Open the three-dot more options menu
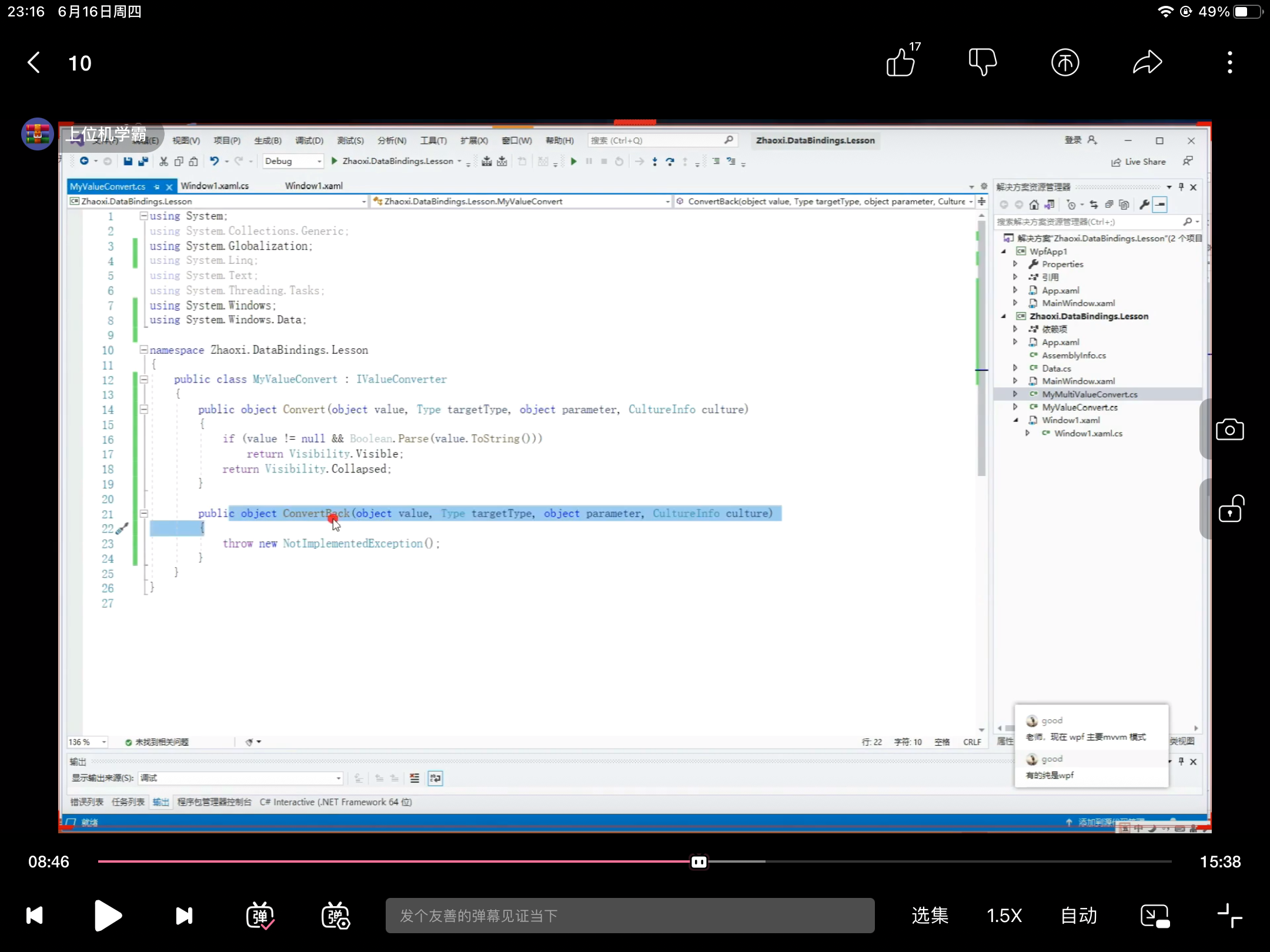1270x952 pixels. [1229, 62]
